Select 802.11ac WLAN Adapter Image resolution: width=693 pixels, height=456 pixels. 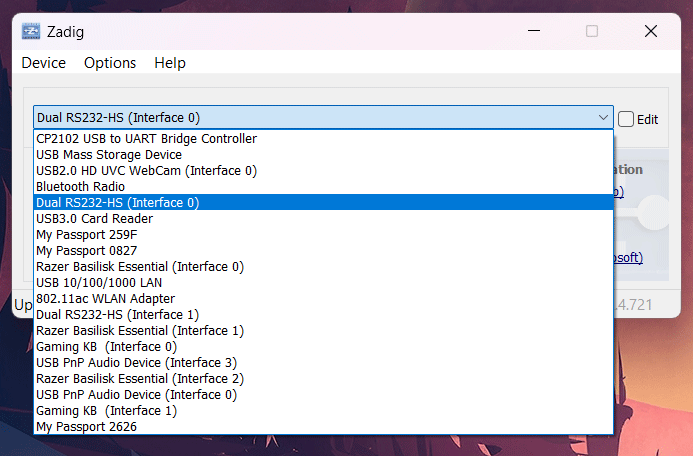coord(324,299)
